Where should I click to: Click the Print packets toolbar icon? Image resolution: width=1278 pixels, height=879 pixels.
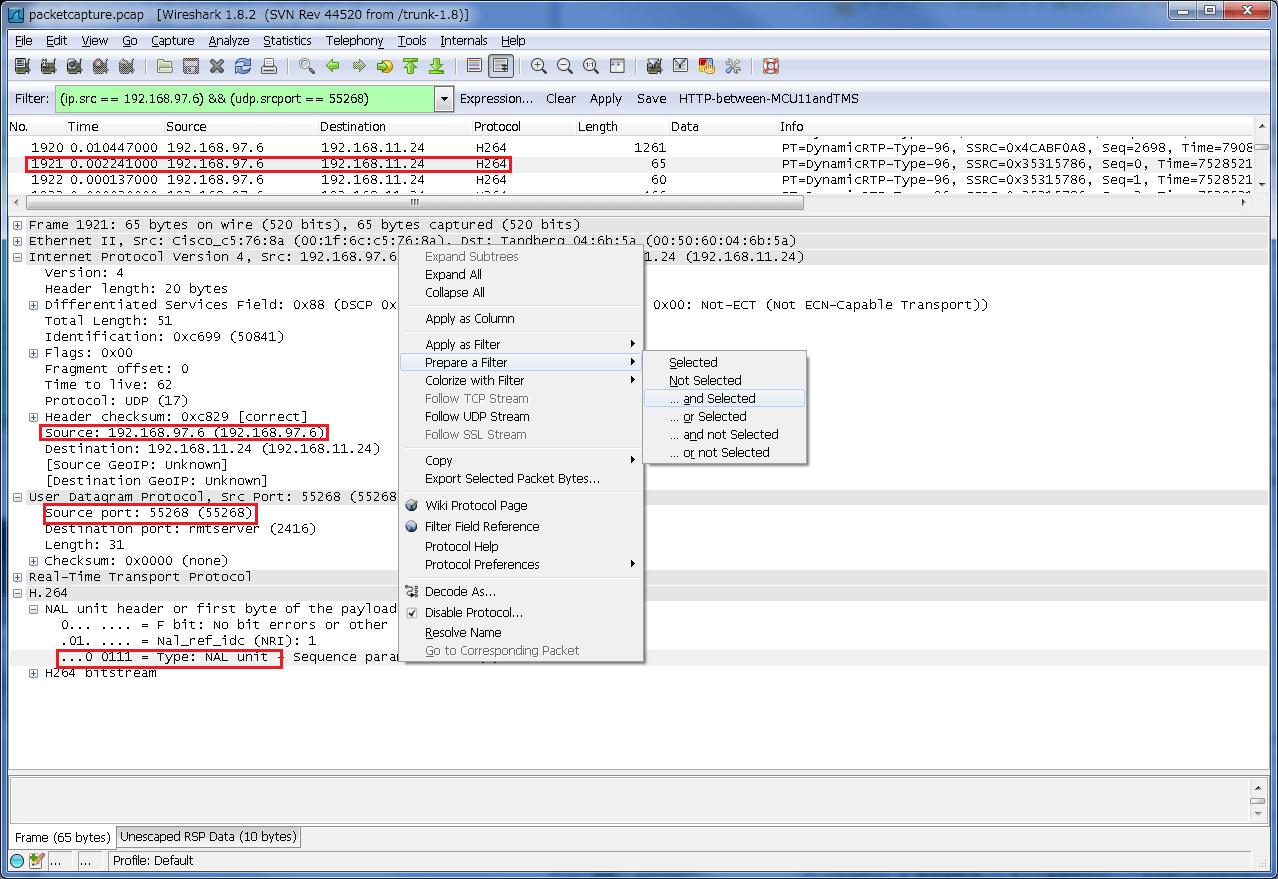point(269,65)
